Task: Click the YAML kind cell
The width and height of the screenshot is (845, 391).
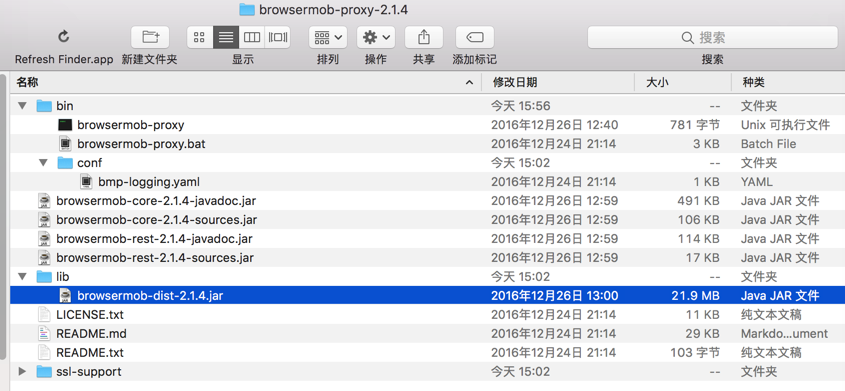Action: (x=757, y=181)
